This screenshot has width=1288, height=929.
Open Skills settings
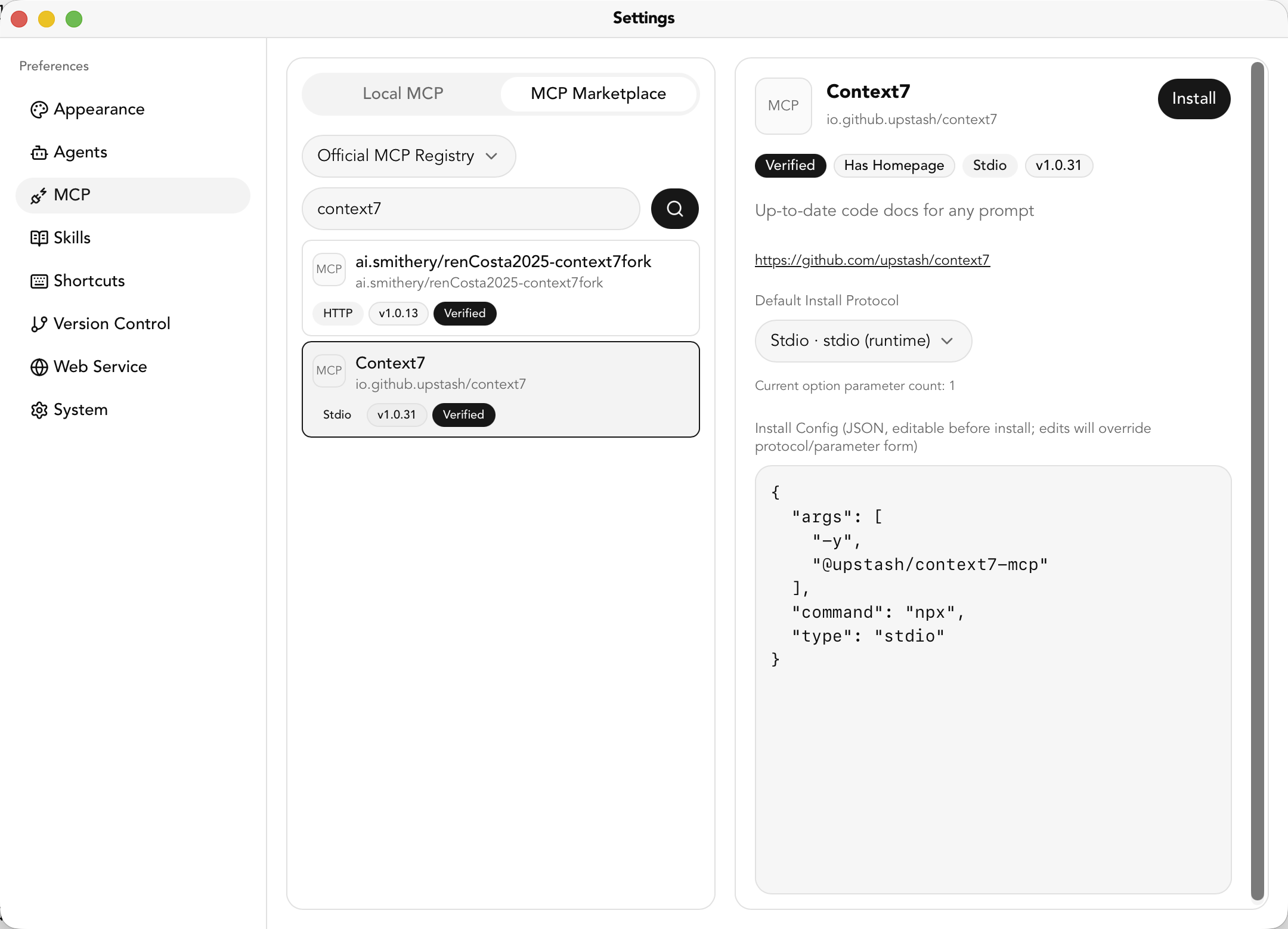click(132, 239)
